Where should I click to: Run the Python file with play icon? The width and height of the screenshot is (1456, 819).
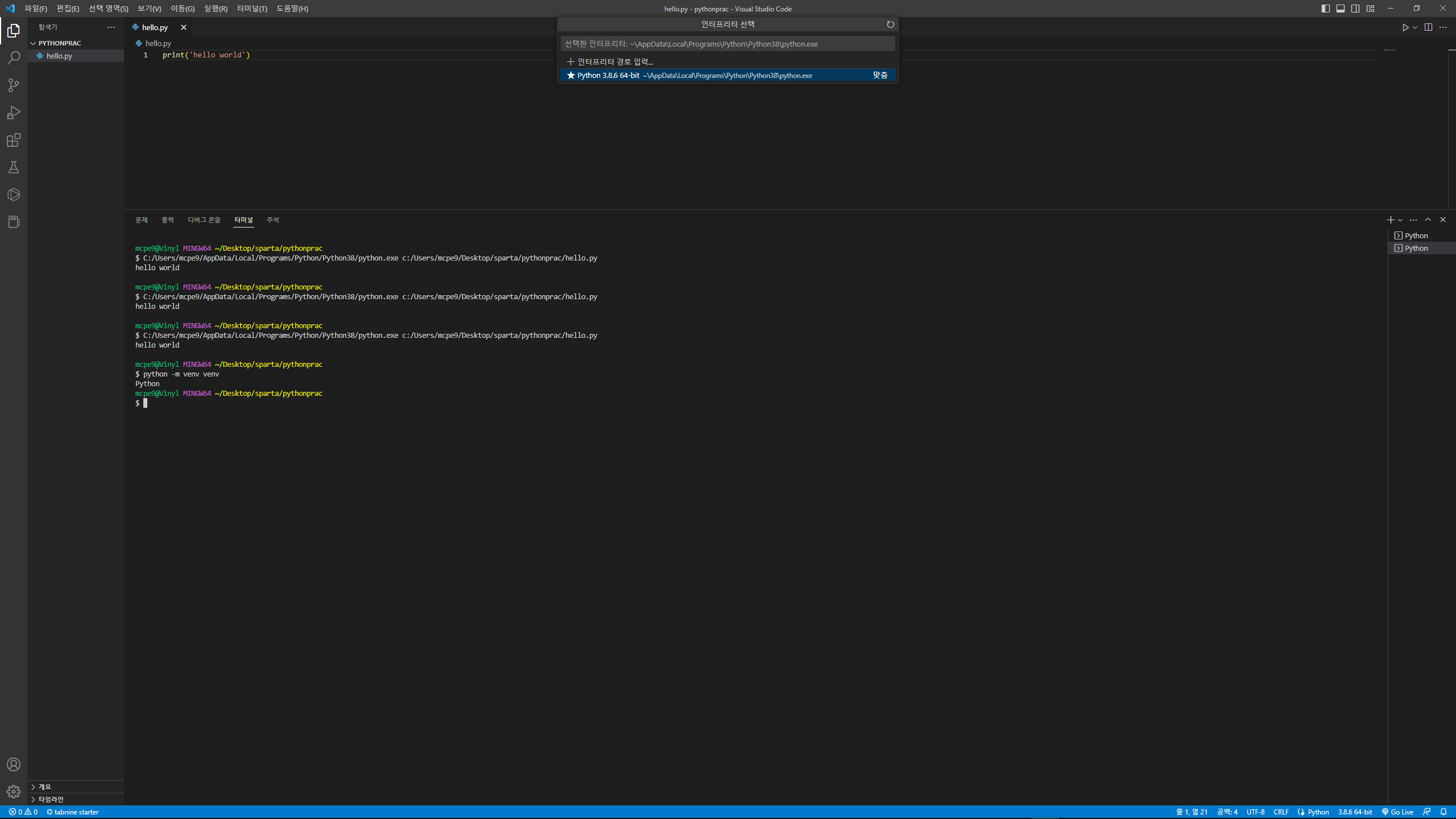1405,27
